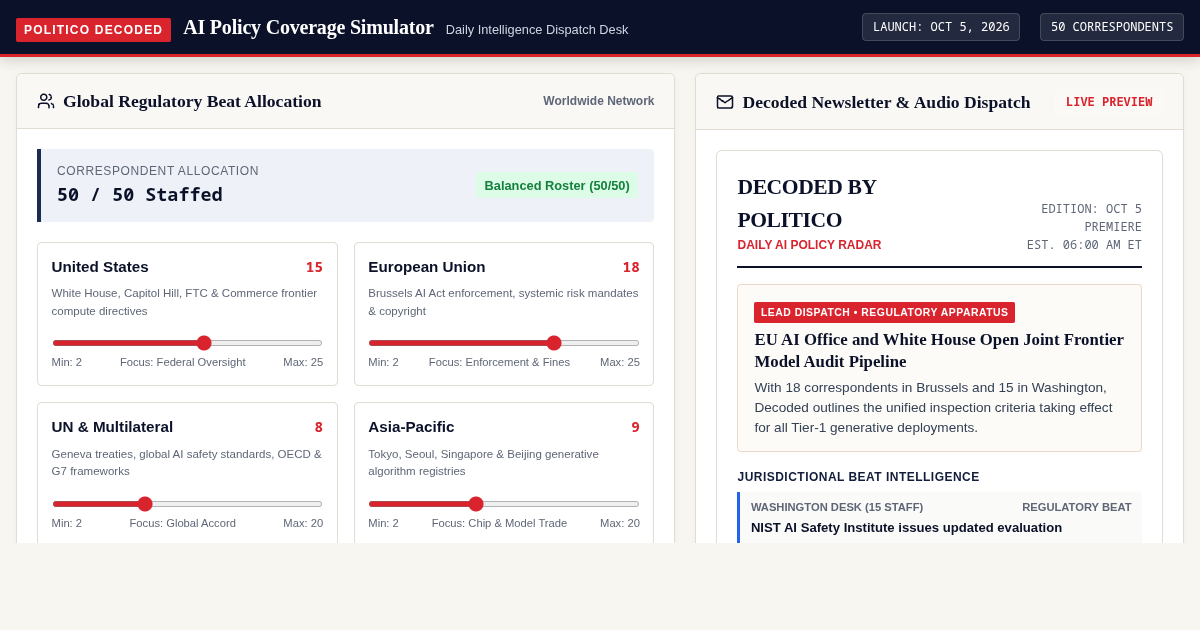The image size is (1200, 630).
Task: Click Focus: Chip & Model Trade label
Action: (x=499, y=523)
